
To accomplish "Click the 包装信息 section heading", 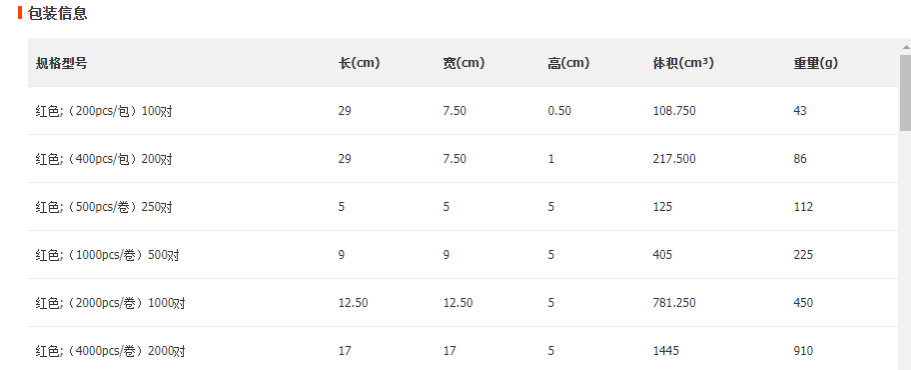I will tap(58, 13).
